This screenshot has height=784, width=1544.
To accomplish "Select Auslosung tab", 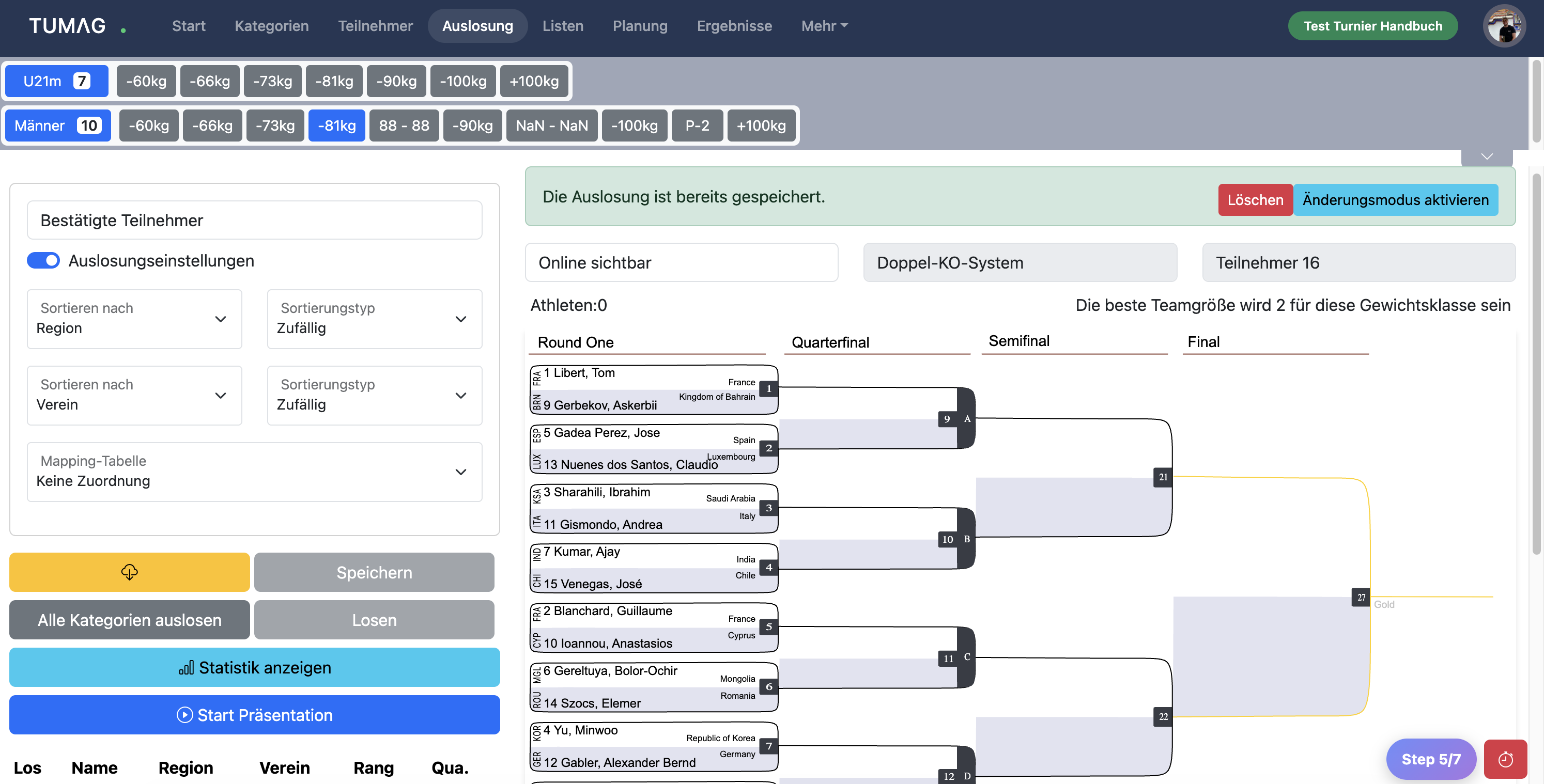I will coord(477,26).
